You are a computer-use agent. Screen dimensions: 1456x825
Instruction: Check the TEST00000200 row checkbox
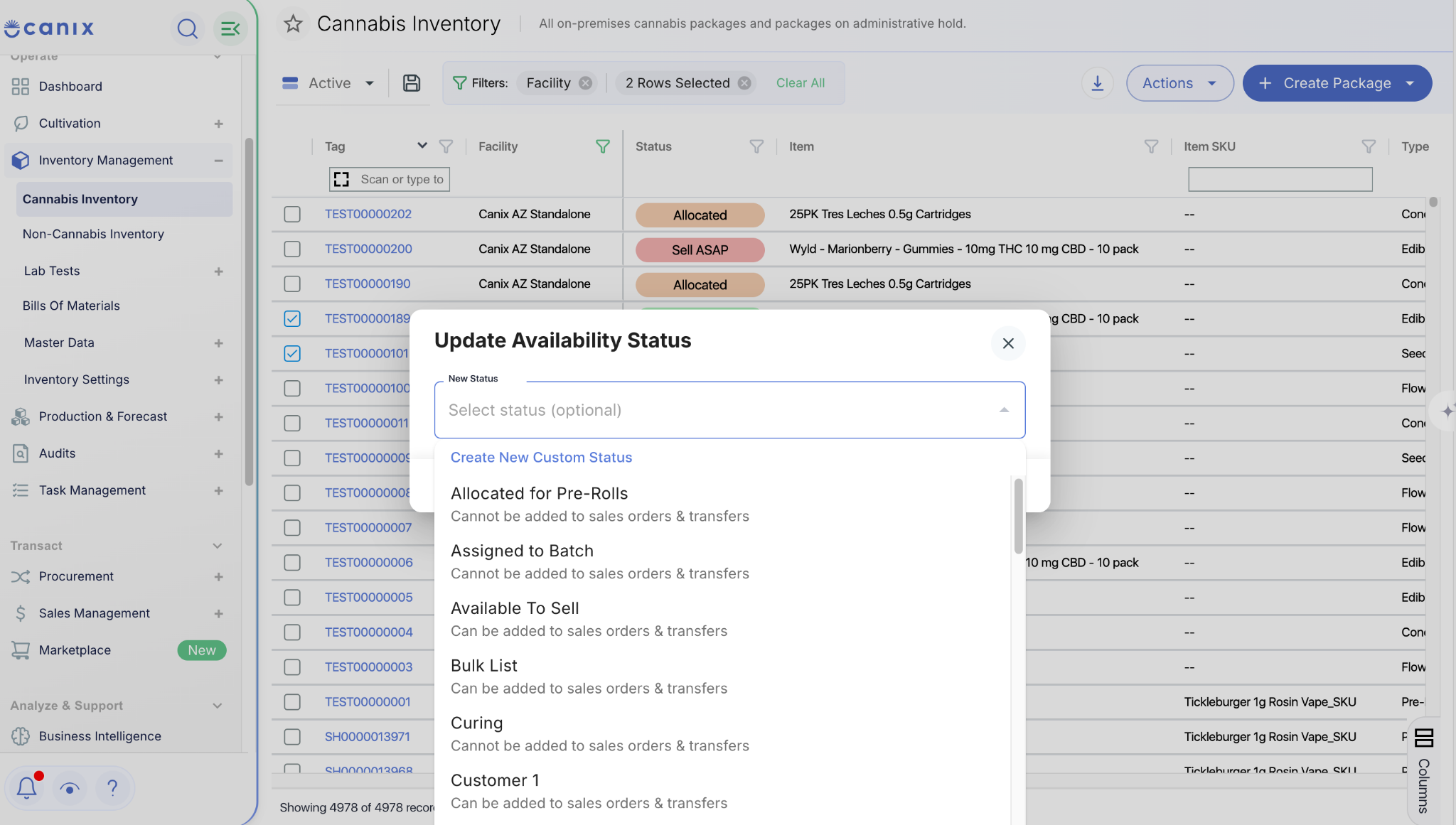pyautogui.click(x=292, y=249)
